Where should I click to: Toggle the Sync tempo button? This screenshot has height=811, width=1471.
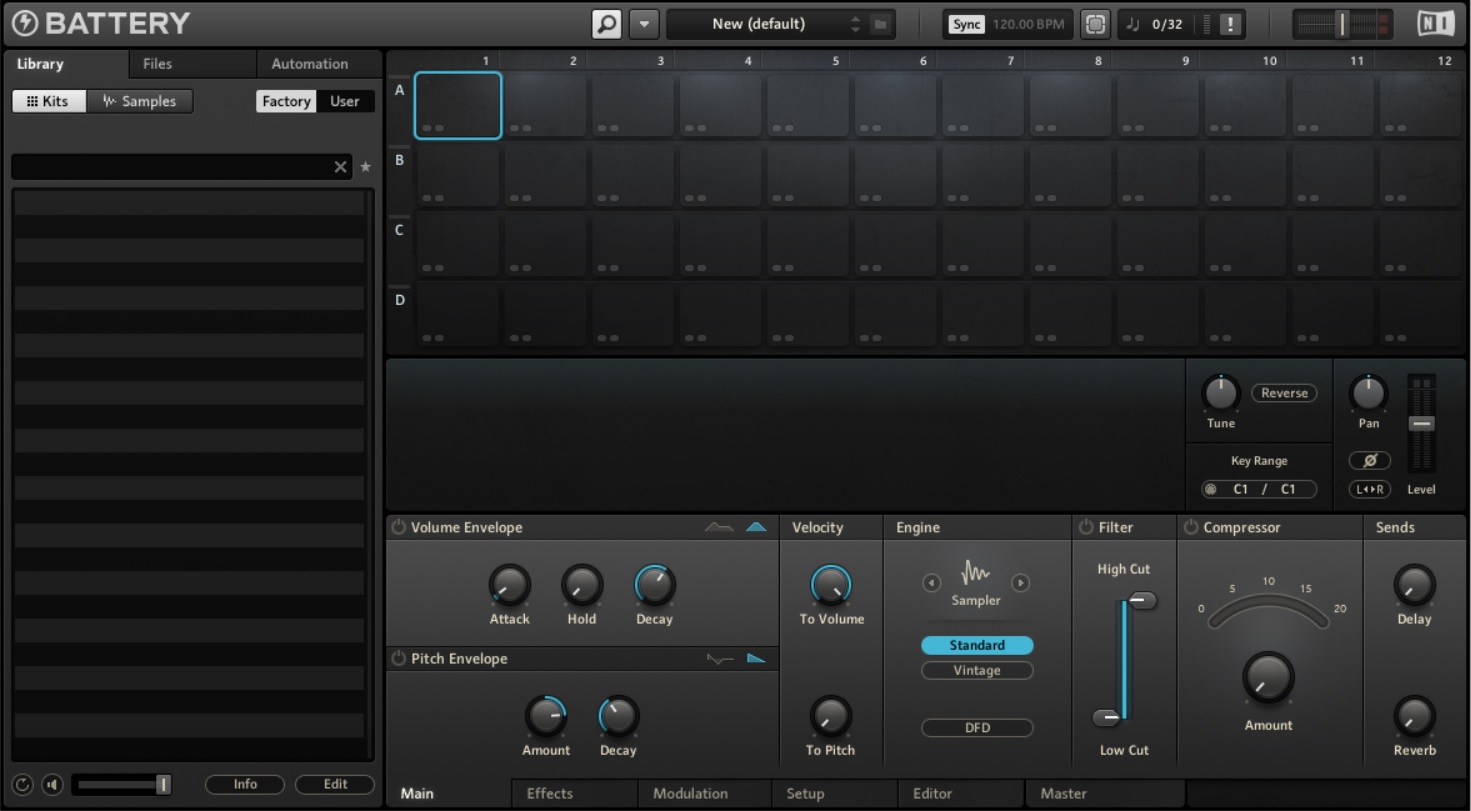pos(966,24)
